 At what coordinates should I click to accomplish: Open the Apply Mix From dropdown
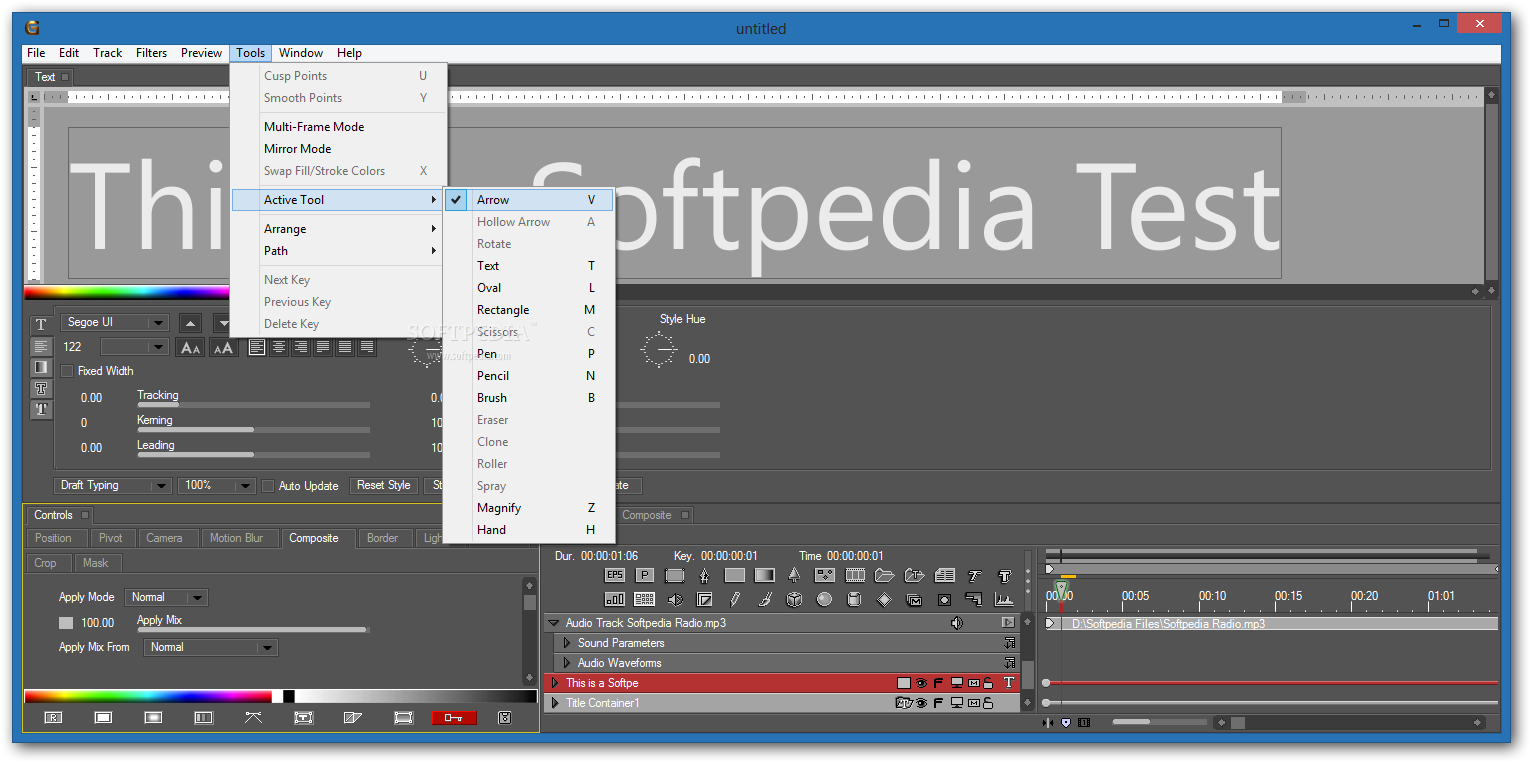coord(210,648)
